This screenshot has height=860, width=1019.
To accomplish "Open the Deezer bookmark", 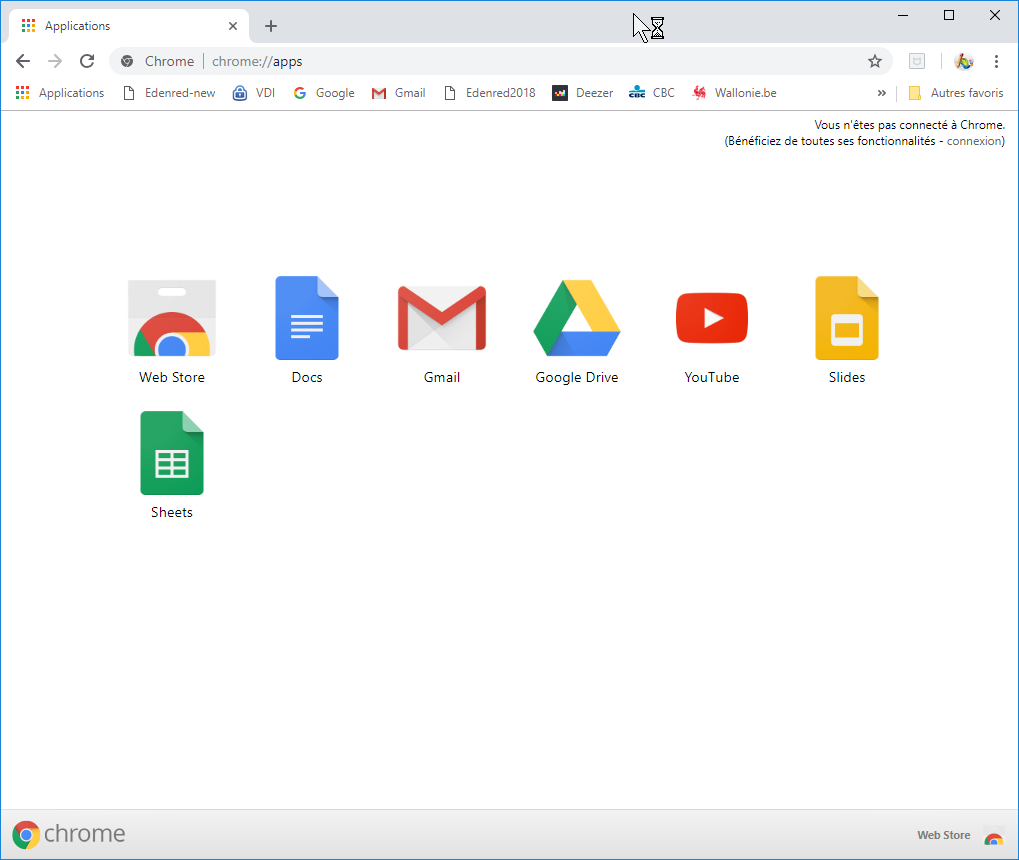I will click(582, 93).
